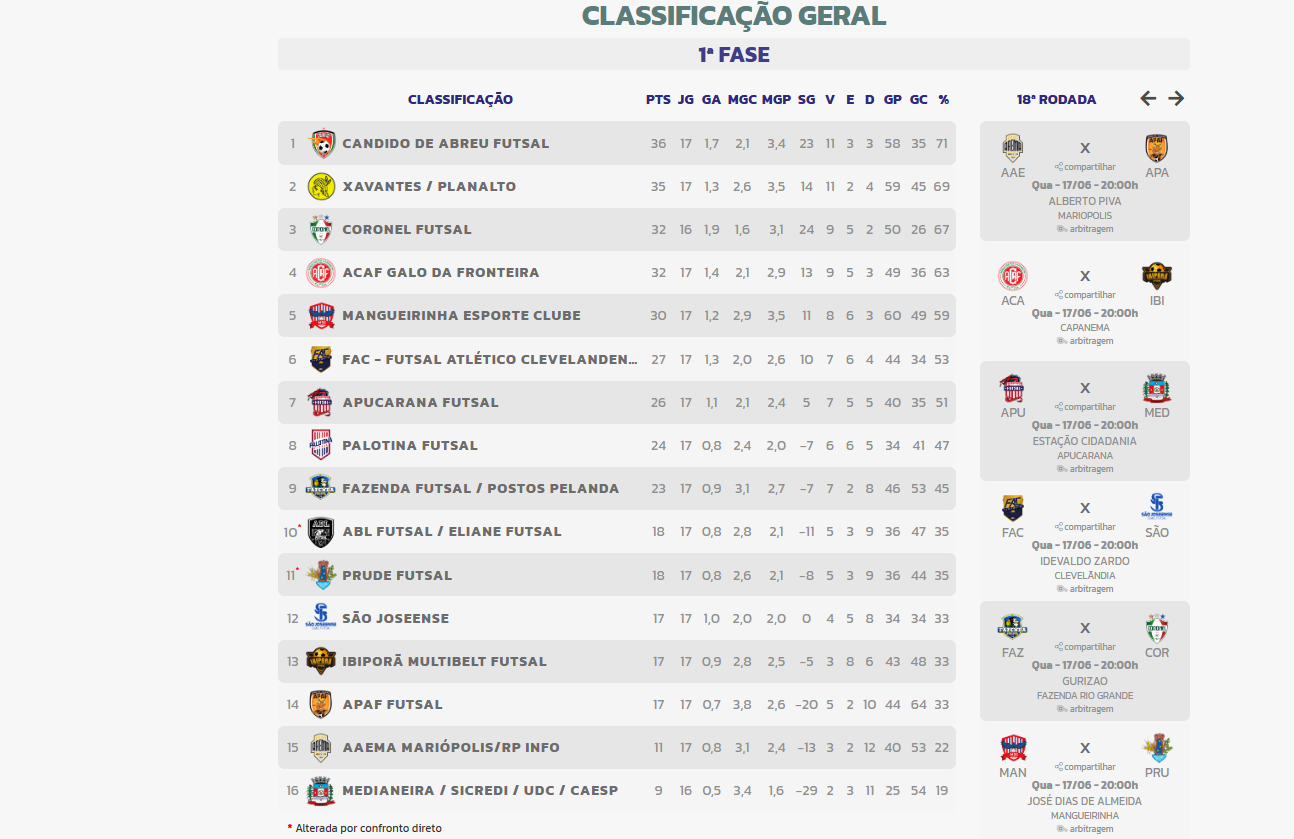Share the AAE x APA match
1294x839 pixels.
coord(1085,167)
